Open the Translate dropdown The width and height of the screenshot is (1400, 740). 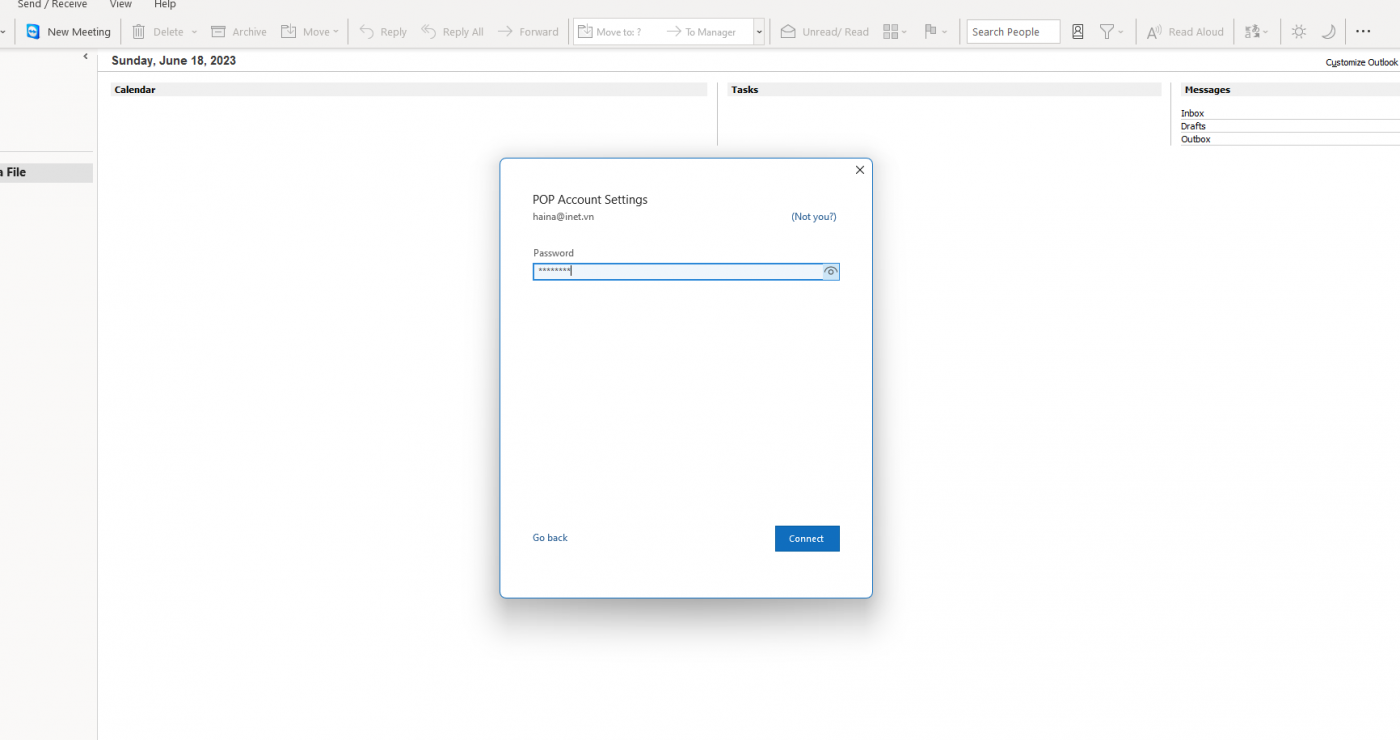pos(1256,32)
